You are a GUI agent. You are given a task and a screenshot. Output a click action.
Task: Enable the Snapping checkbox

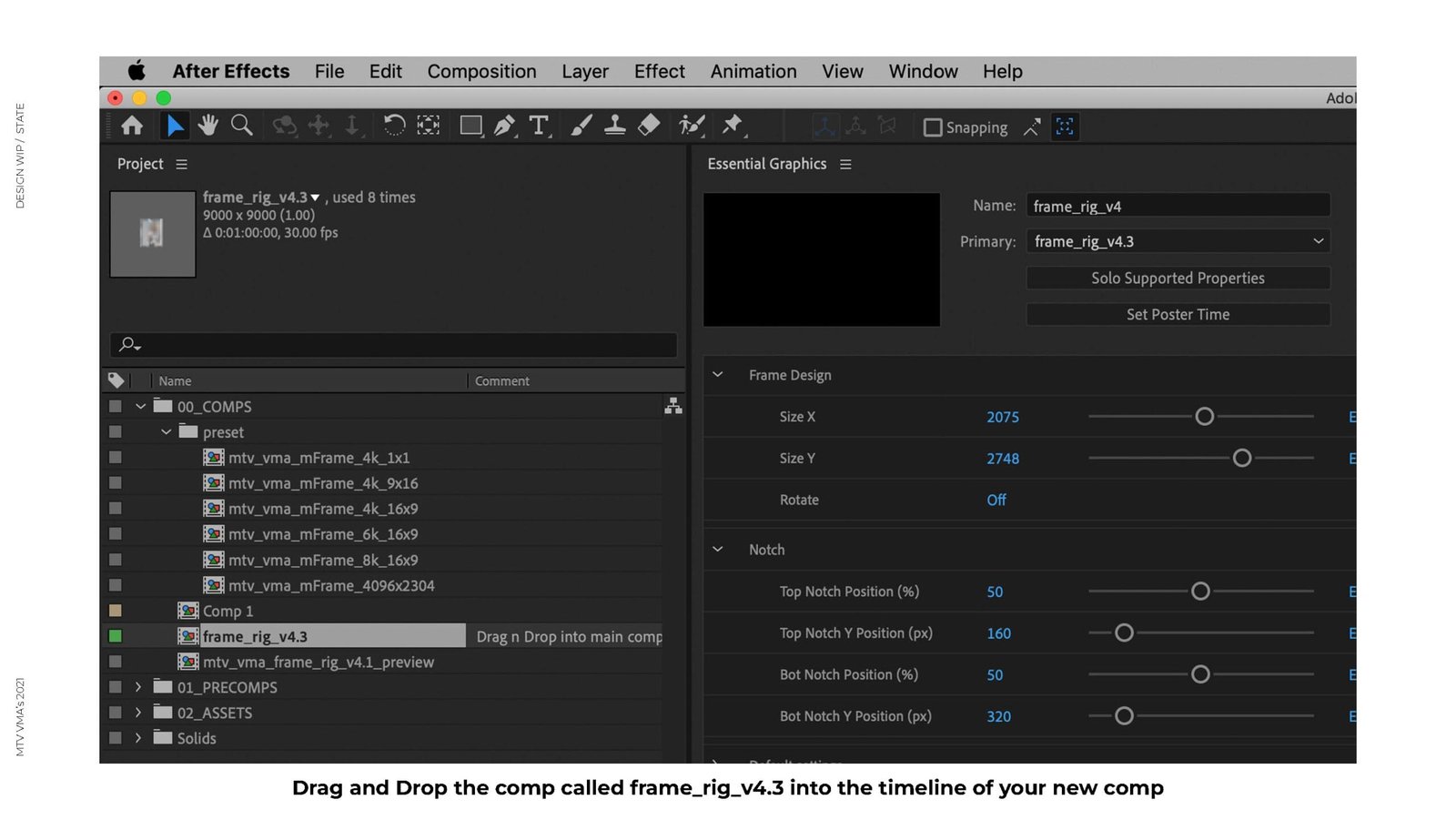click(x=933, y=127)
